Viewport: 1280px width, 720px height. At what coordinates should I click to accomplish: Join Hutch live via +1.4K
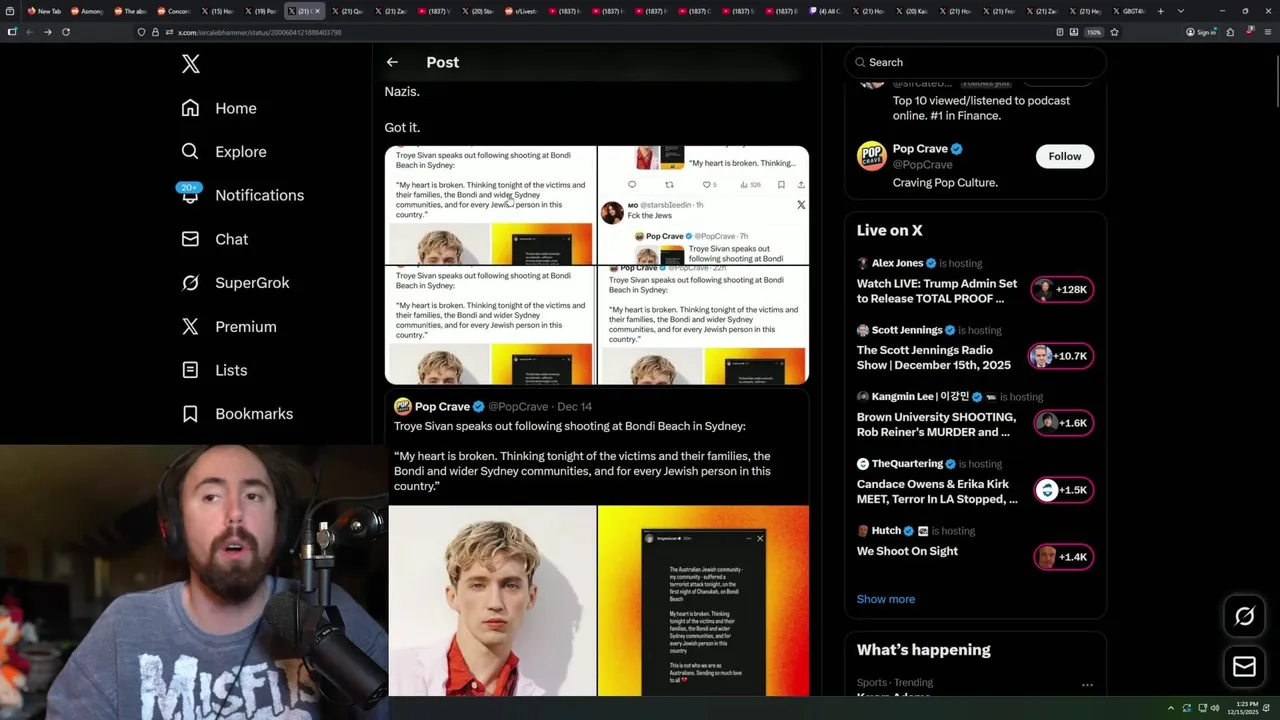[x=1064, y=557]
